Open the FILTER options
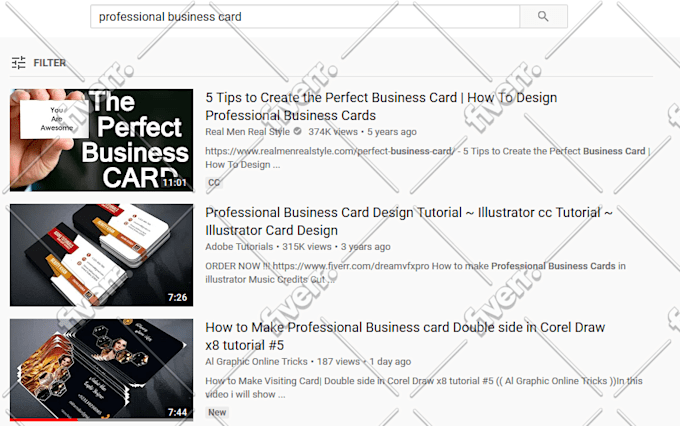 point(49,63)
